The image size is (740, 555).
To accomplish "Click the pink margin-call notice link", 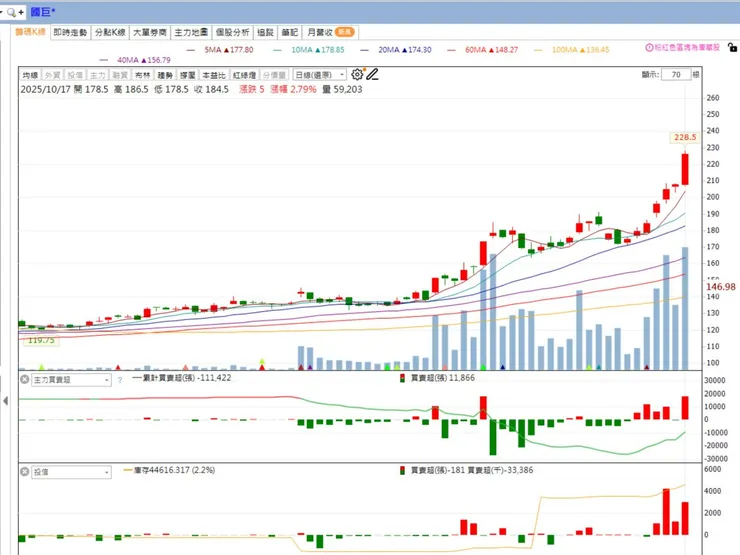I will tap(686, 48).
